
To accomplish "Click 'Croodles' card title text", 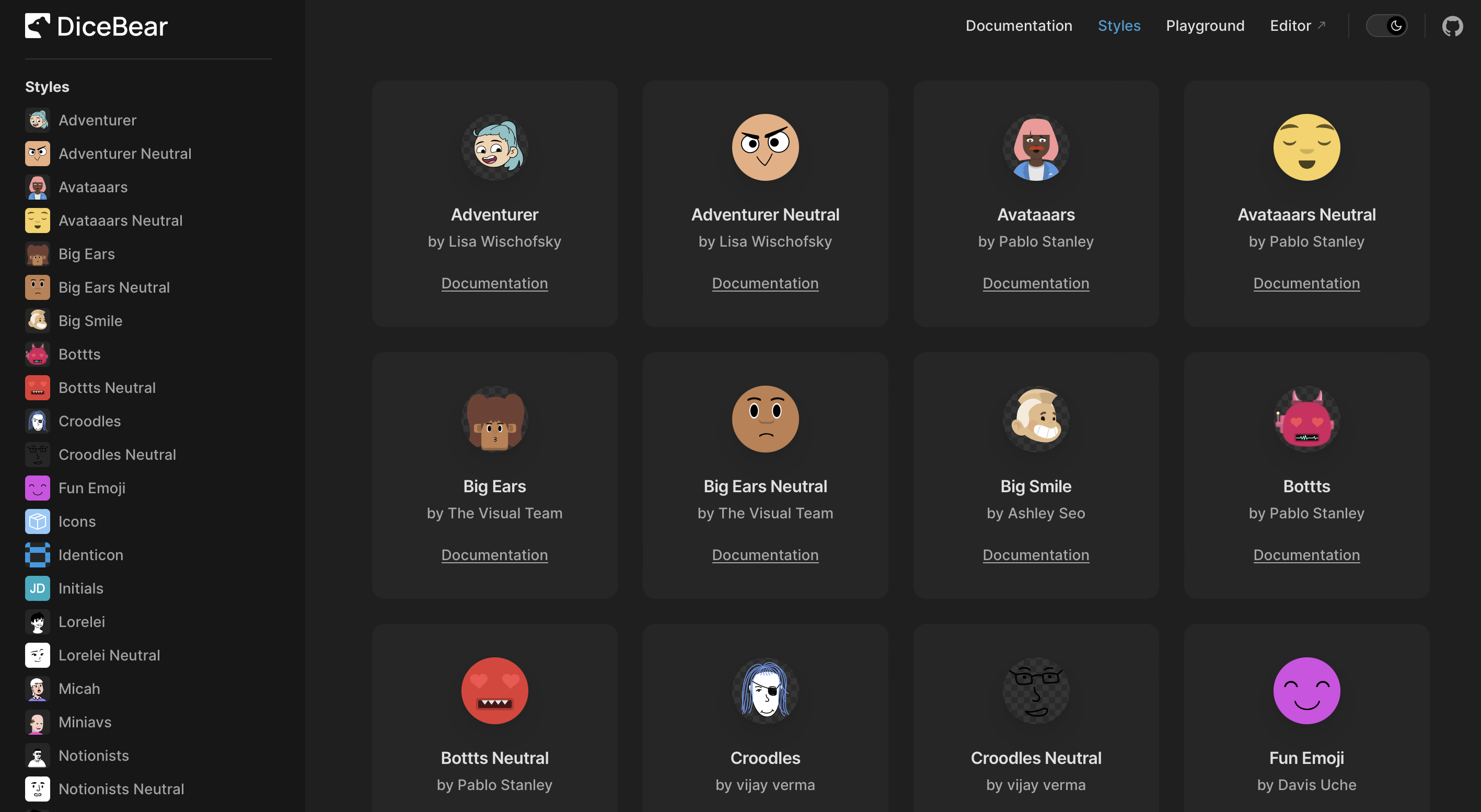I will [x=765, y=758].
